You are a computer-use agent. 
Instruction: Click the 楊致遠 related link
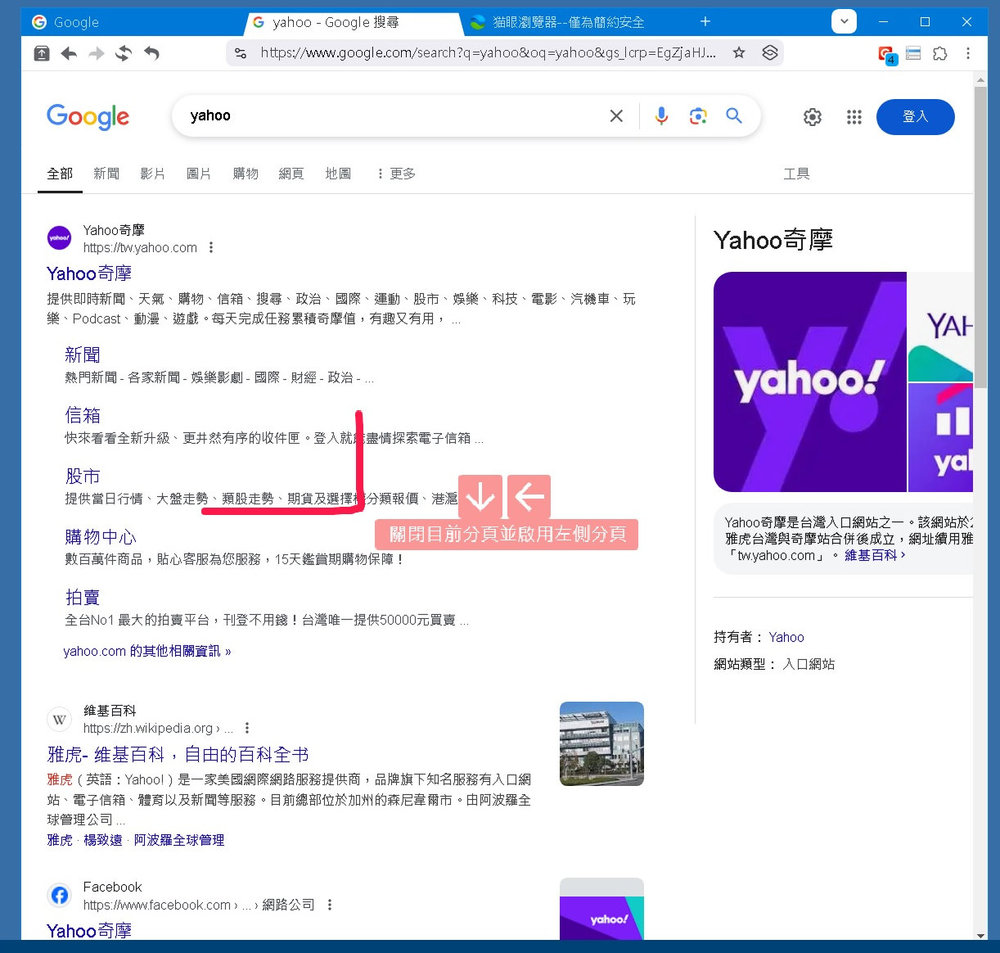pyautogui.click(x=103, y=840)
